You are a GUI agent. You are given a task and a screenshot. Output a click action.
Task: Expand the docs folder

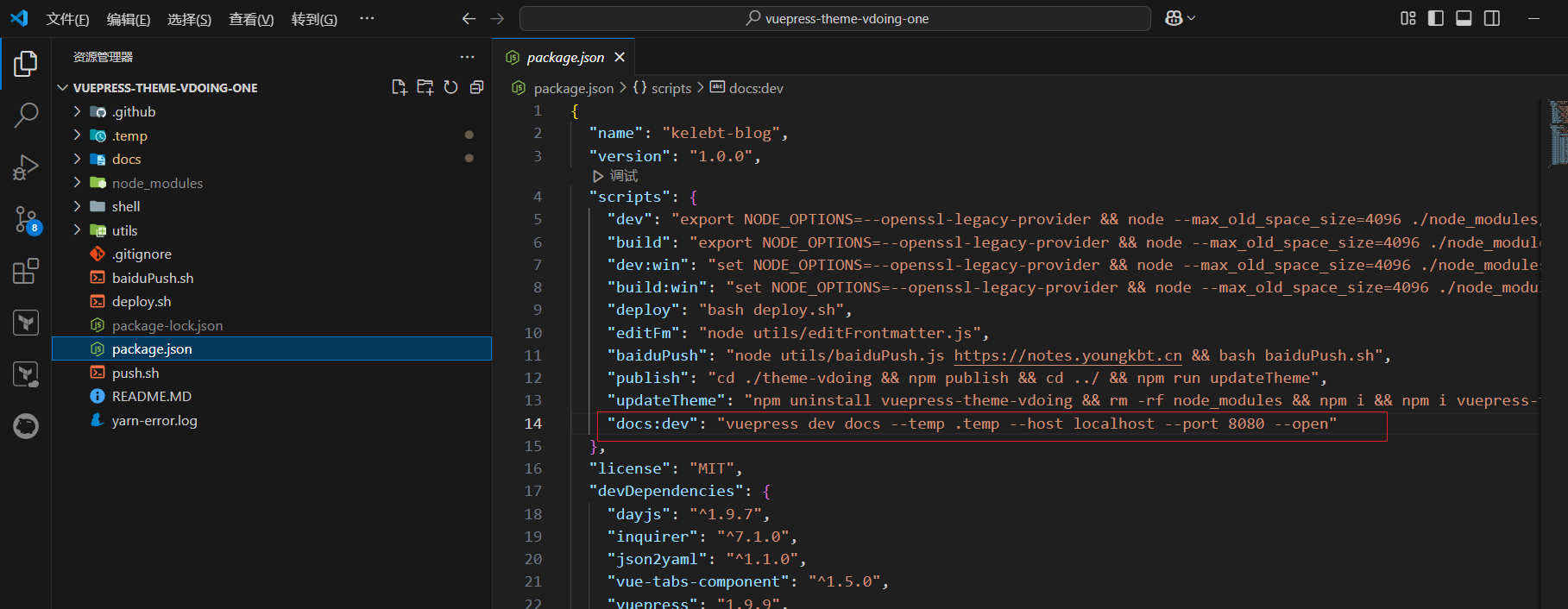coord(77,159)
